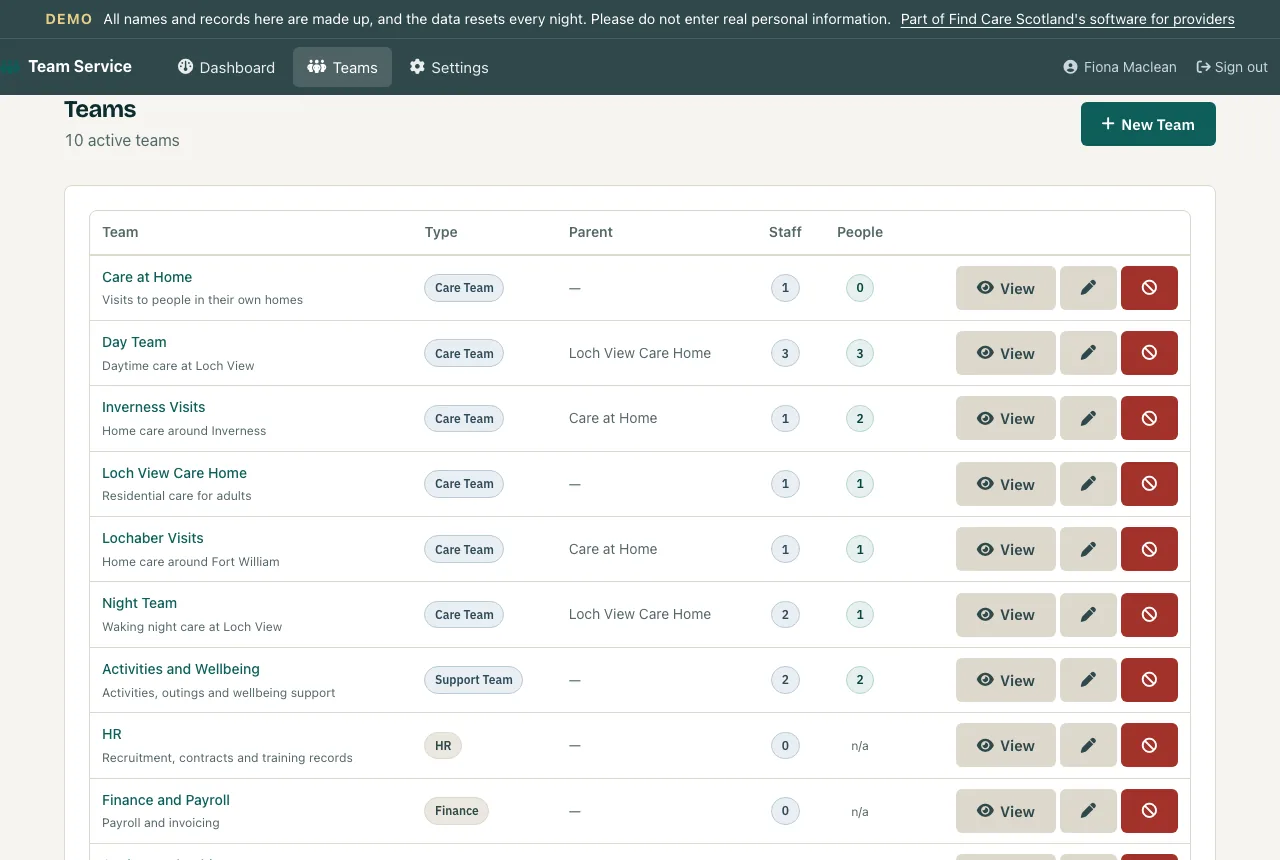Edit the HR team via the pencil icon
Screen dimensions: 1280x860
click(x=1088, y=745)
